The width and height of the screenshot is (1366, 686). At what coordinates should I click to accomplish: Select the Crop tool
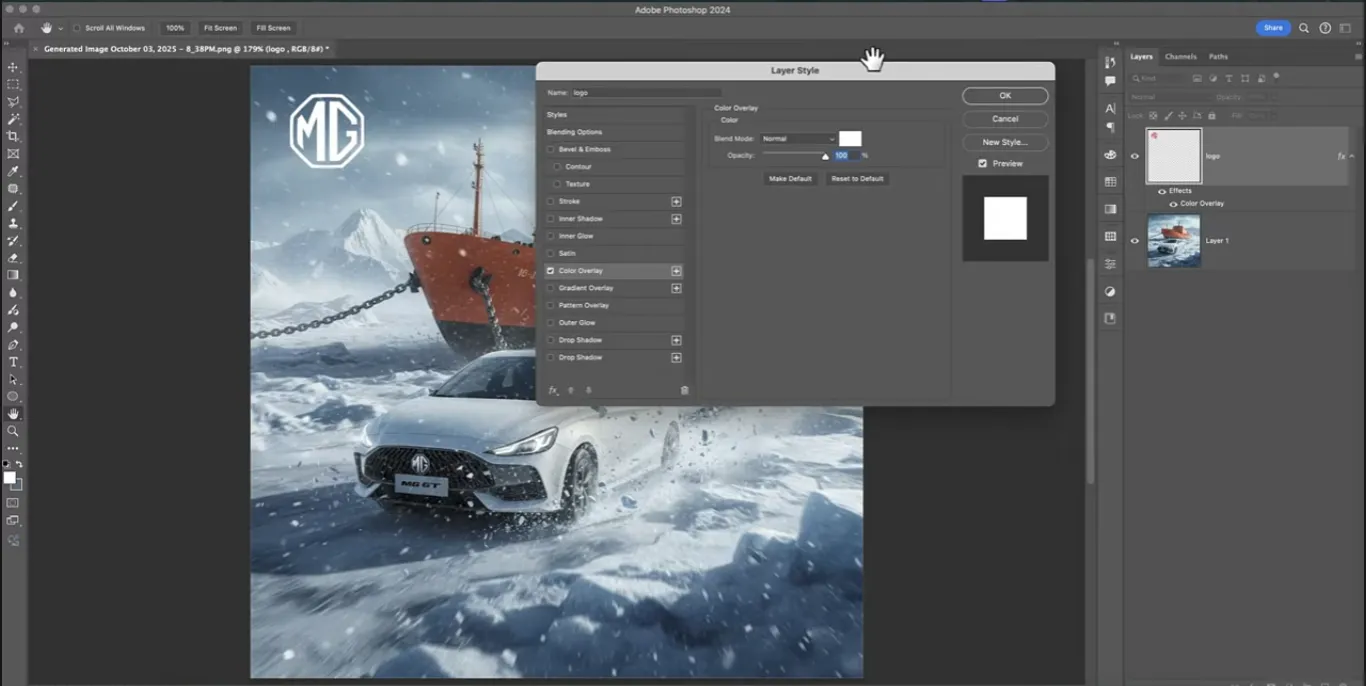13,136
